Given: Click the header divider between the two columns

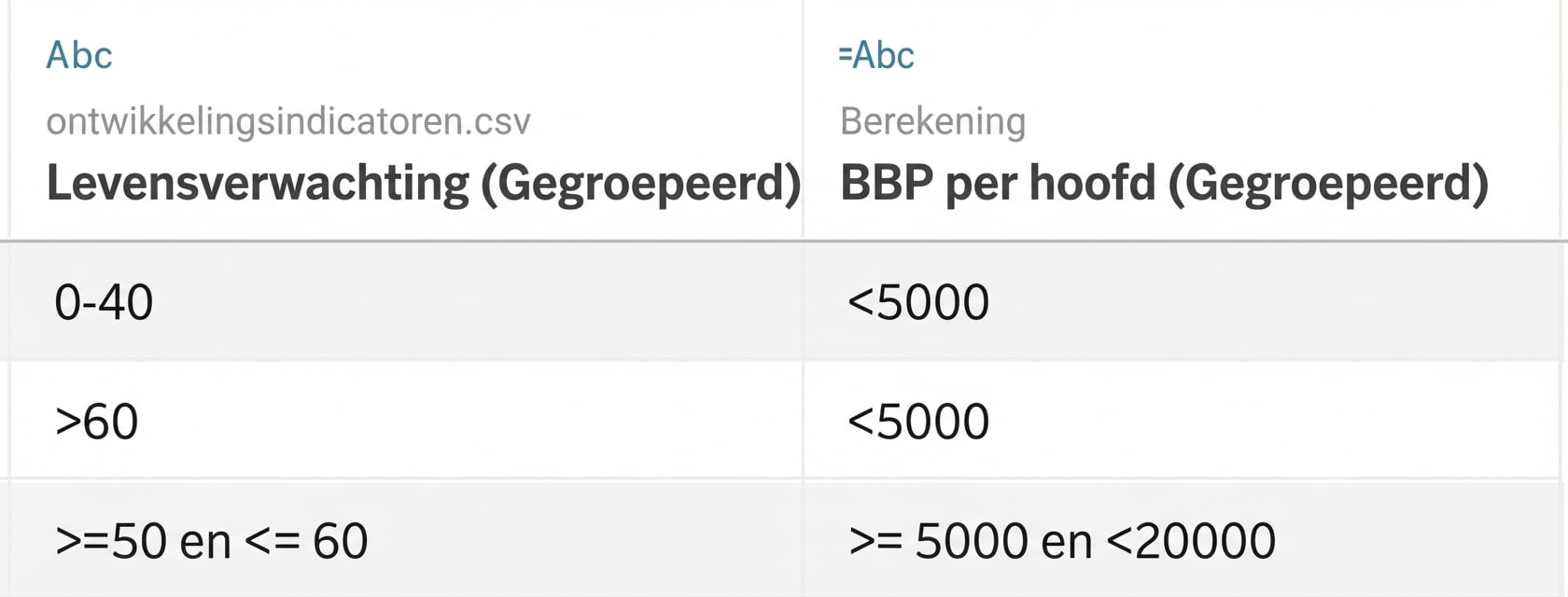Looking at the screenshot, I should (x=803, y=119).
